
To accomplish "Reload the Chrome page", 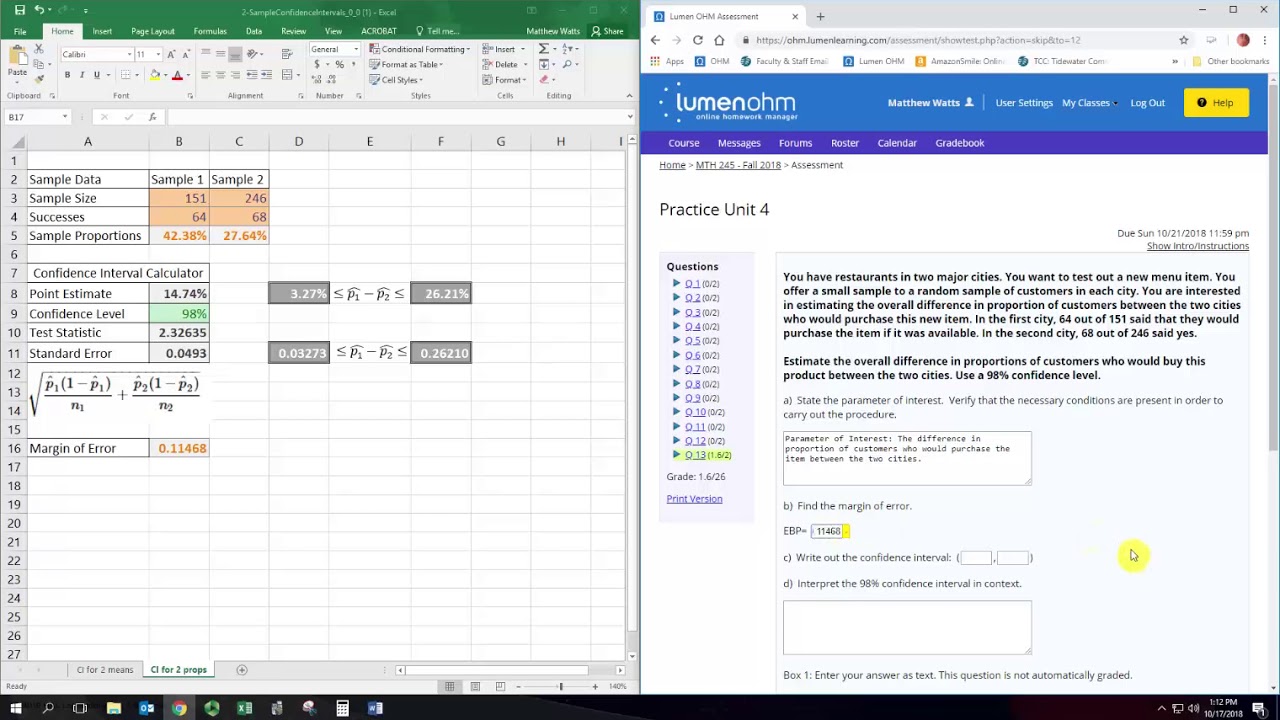I will pyautogui.click(x=697, y=40).
